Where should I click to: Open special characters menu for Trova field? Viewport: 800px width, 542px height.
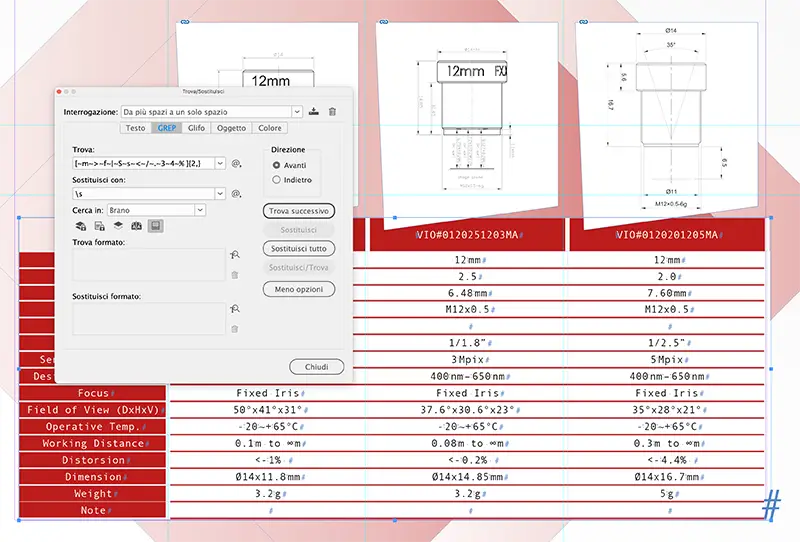pyautogui.click(x=237, y=162)
